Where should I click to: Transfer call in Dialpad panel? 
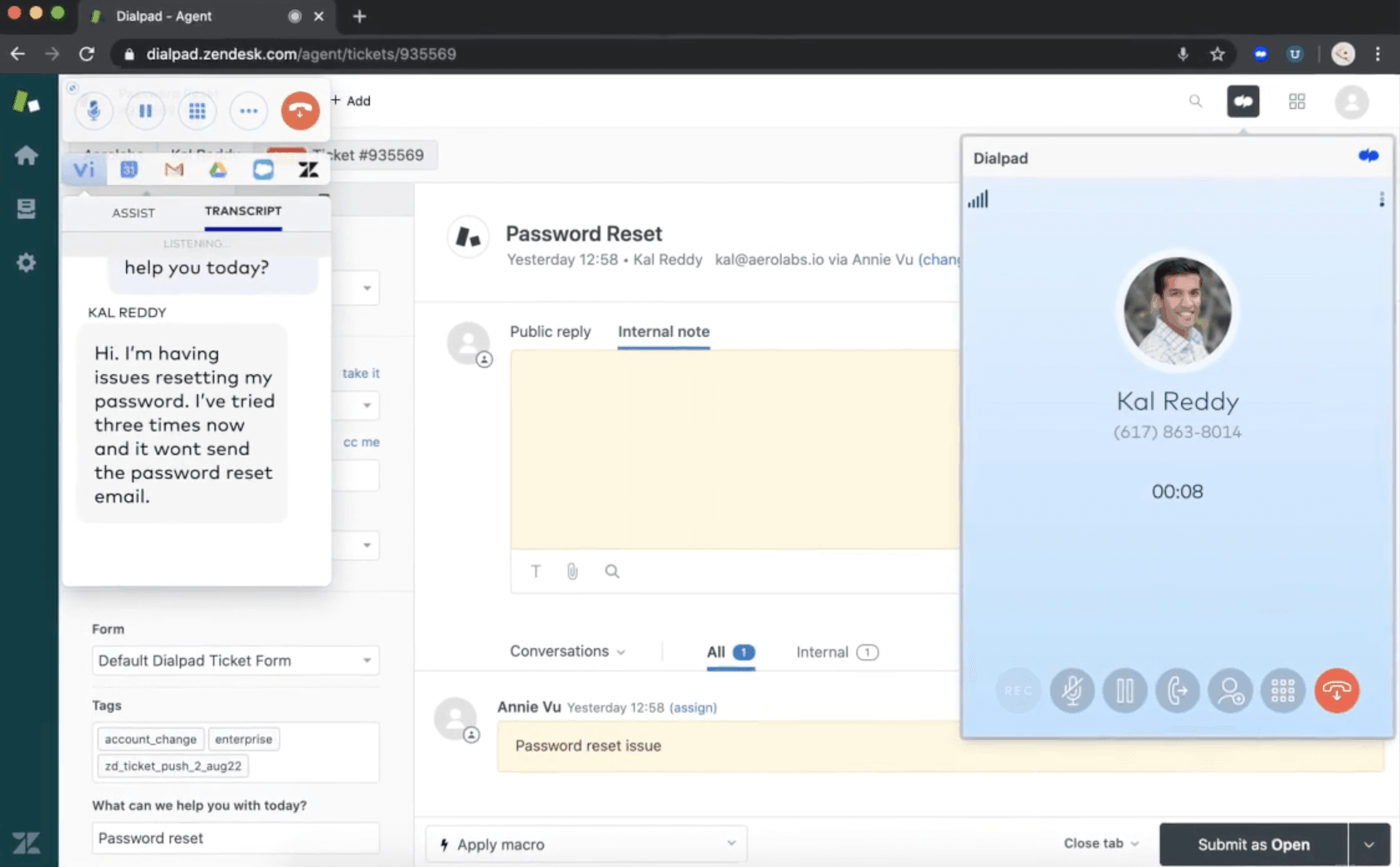(x=1178, y=690)
